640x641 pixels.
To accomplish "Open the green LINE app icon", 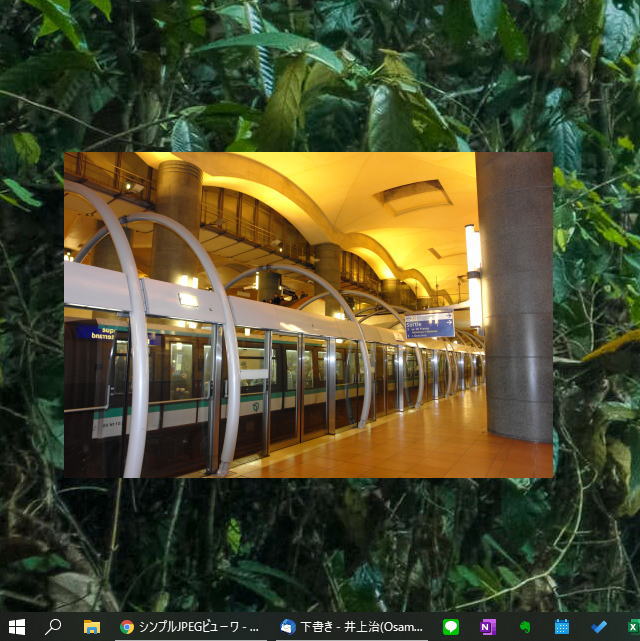I will [451, 627].
